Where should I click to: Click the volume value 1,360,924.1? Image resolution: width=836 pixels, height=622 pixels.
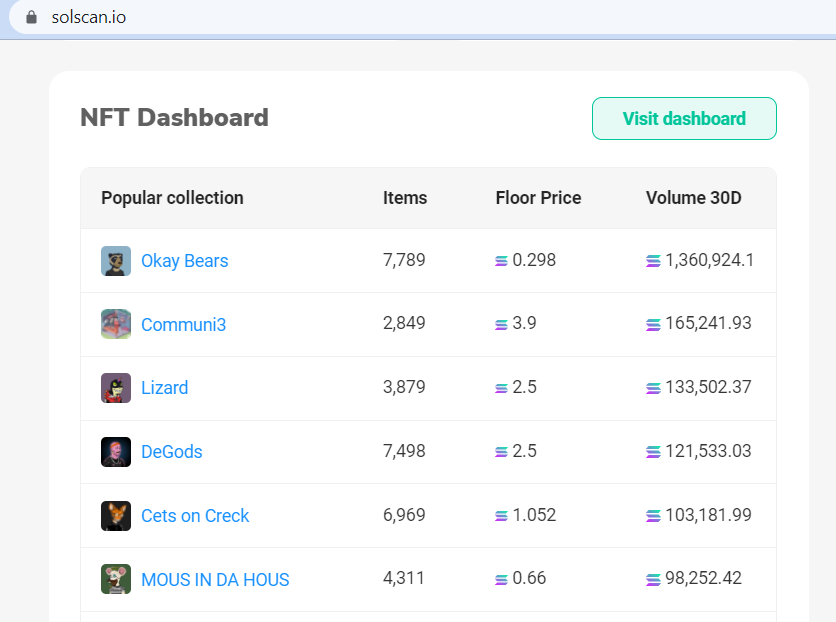710,260
